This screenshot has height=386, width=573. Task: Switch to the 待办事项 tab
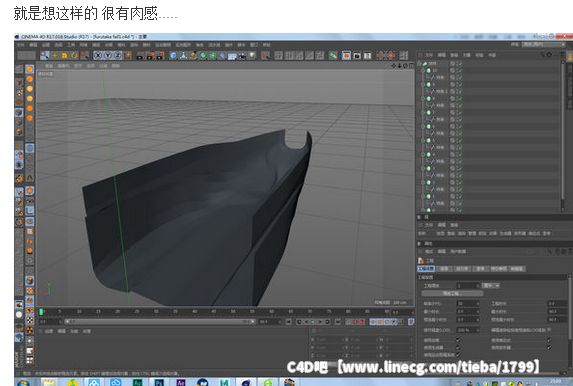[498, 269]
